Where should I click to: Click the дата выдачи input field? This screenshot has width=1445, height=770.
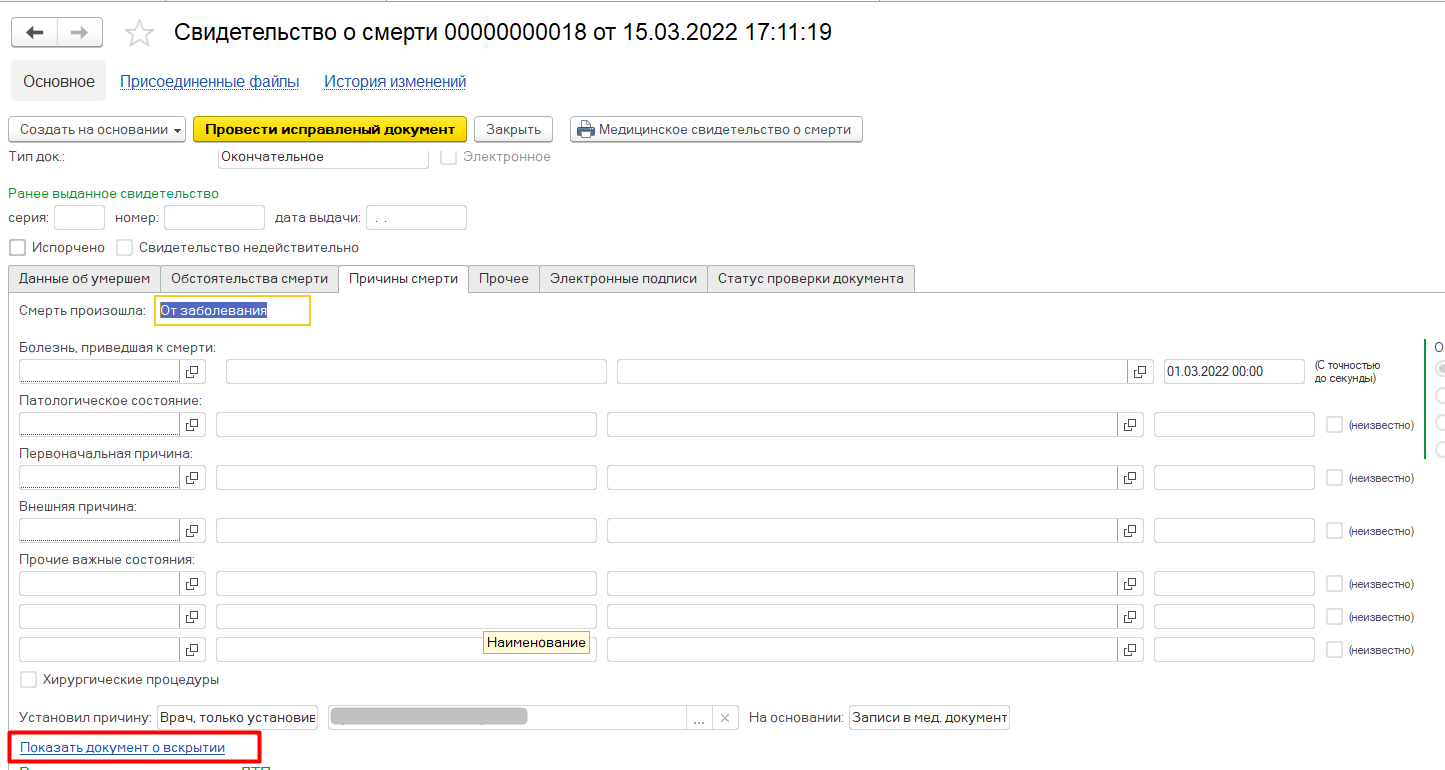click(416, 217)
